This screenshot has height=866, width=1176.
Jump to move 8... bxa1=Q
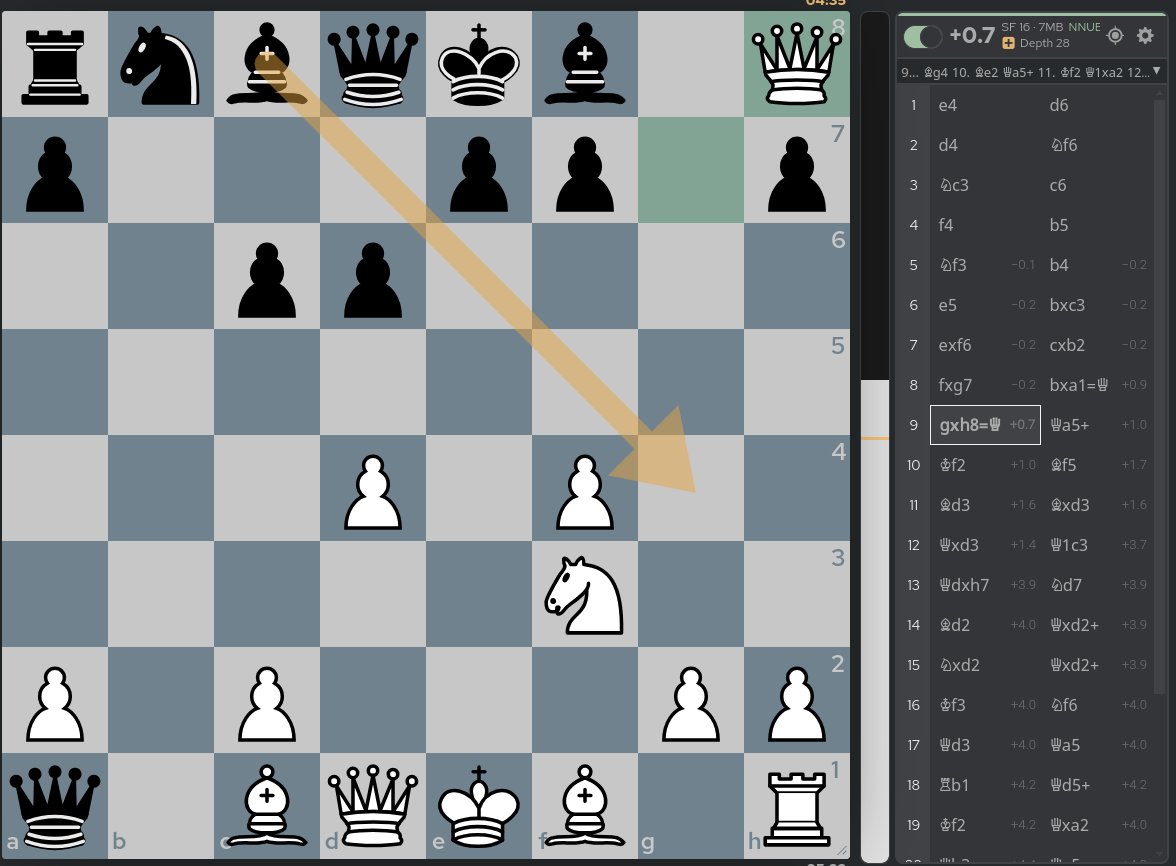coord(1096,385)
